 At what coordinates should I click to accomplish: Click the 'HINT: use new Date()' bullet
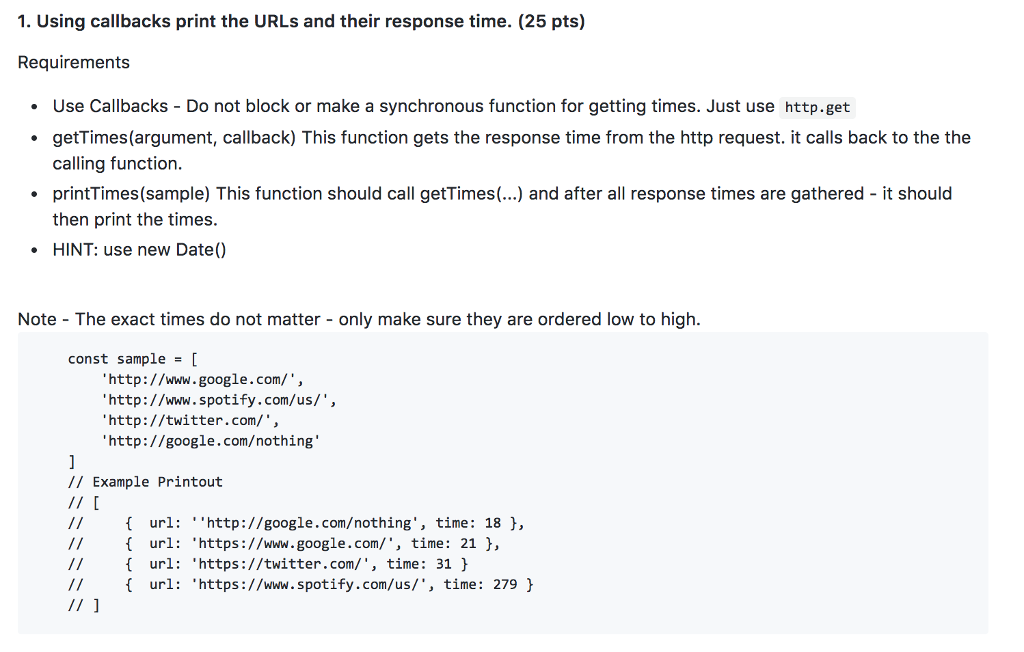pyautogui.click(x=139, y=250)
